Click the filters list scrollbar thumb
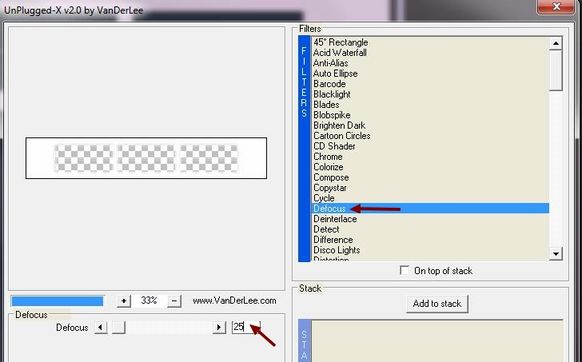The image size is (582, 362). tap(556, 71)
